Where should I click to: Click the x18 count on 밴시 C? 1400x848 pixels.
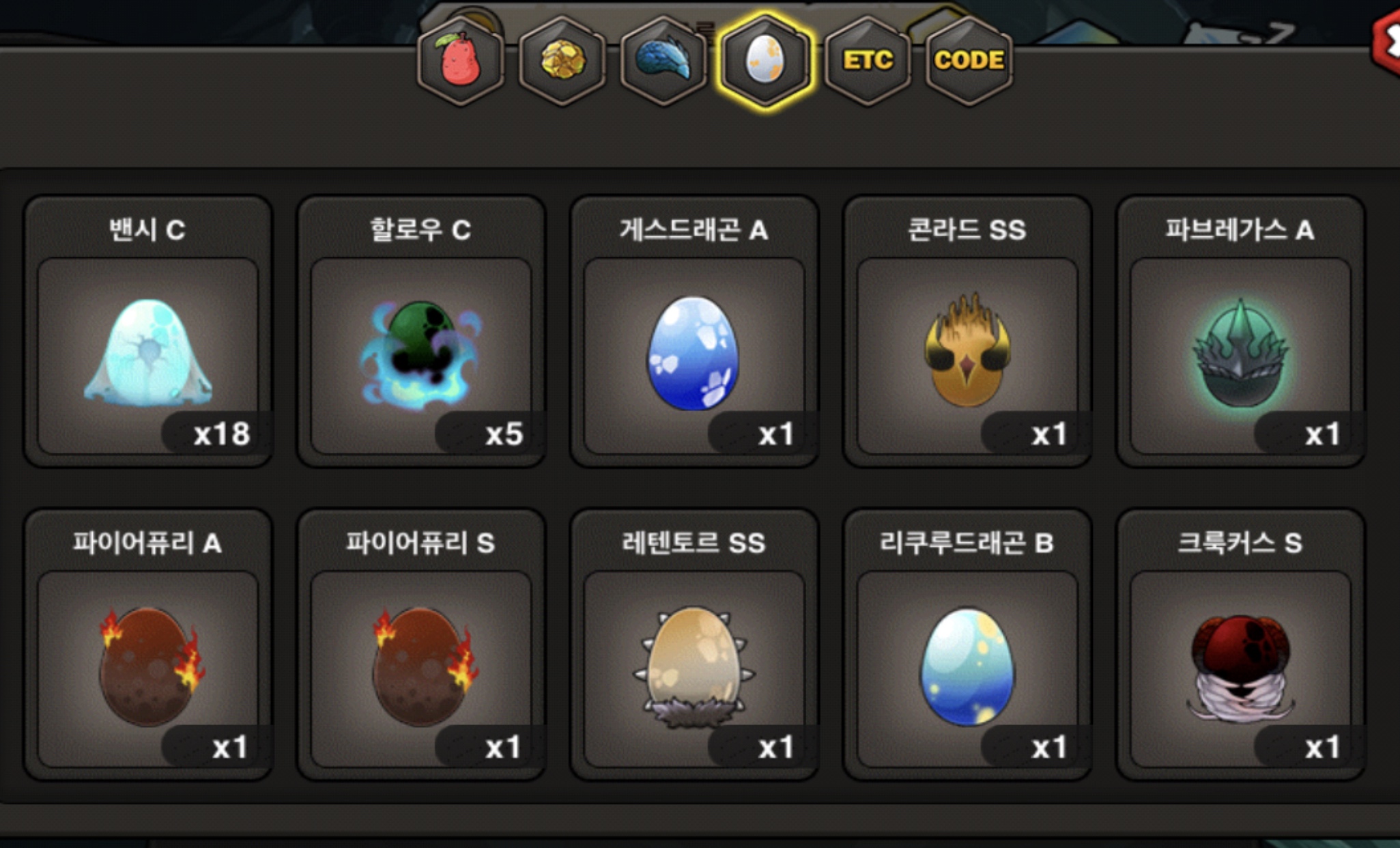(222, 434)
